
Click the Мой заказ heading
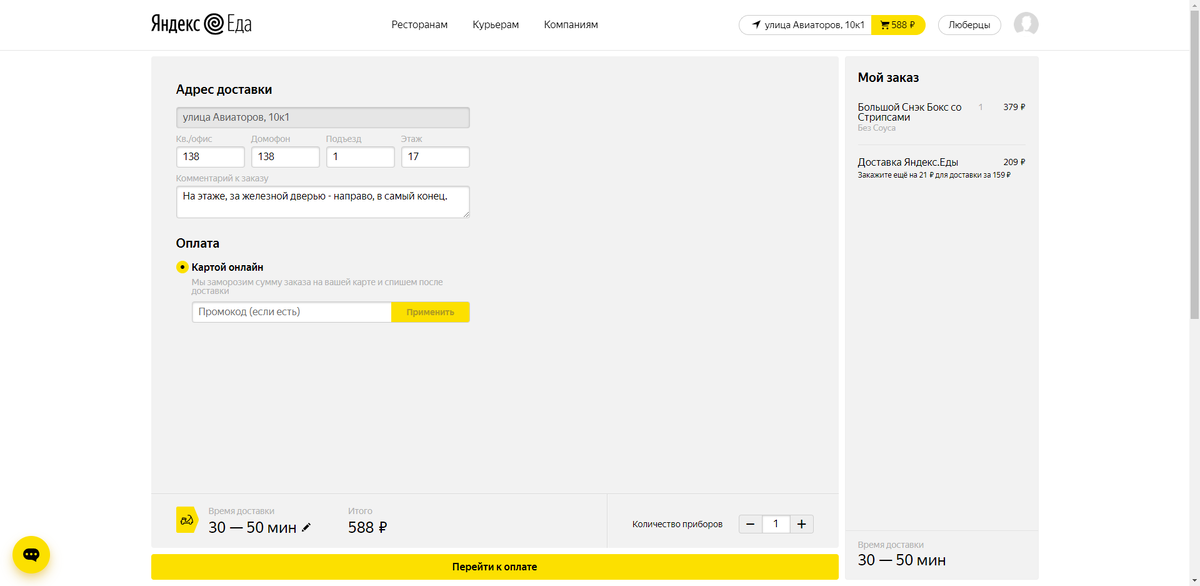click(888, 77)
